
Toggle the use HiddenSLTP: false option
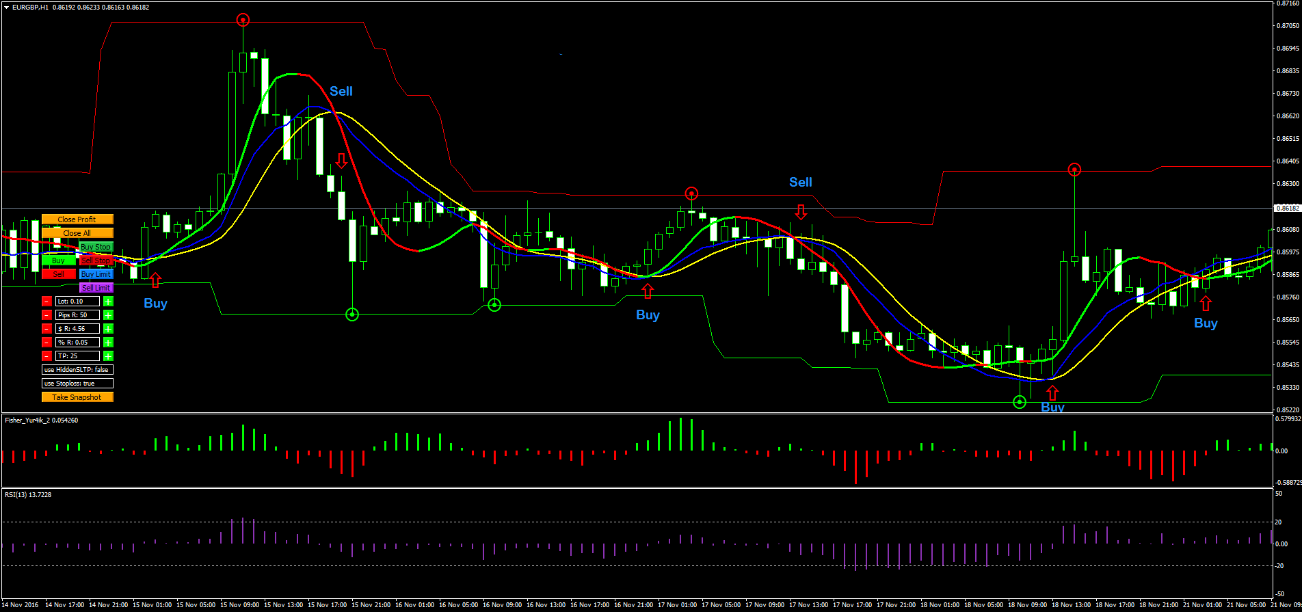click(x=78, y=370)
